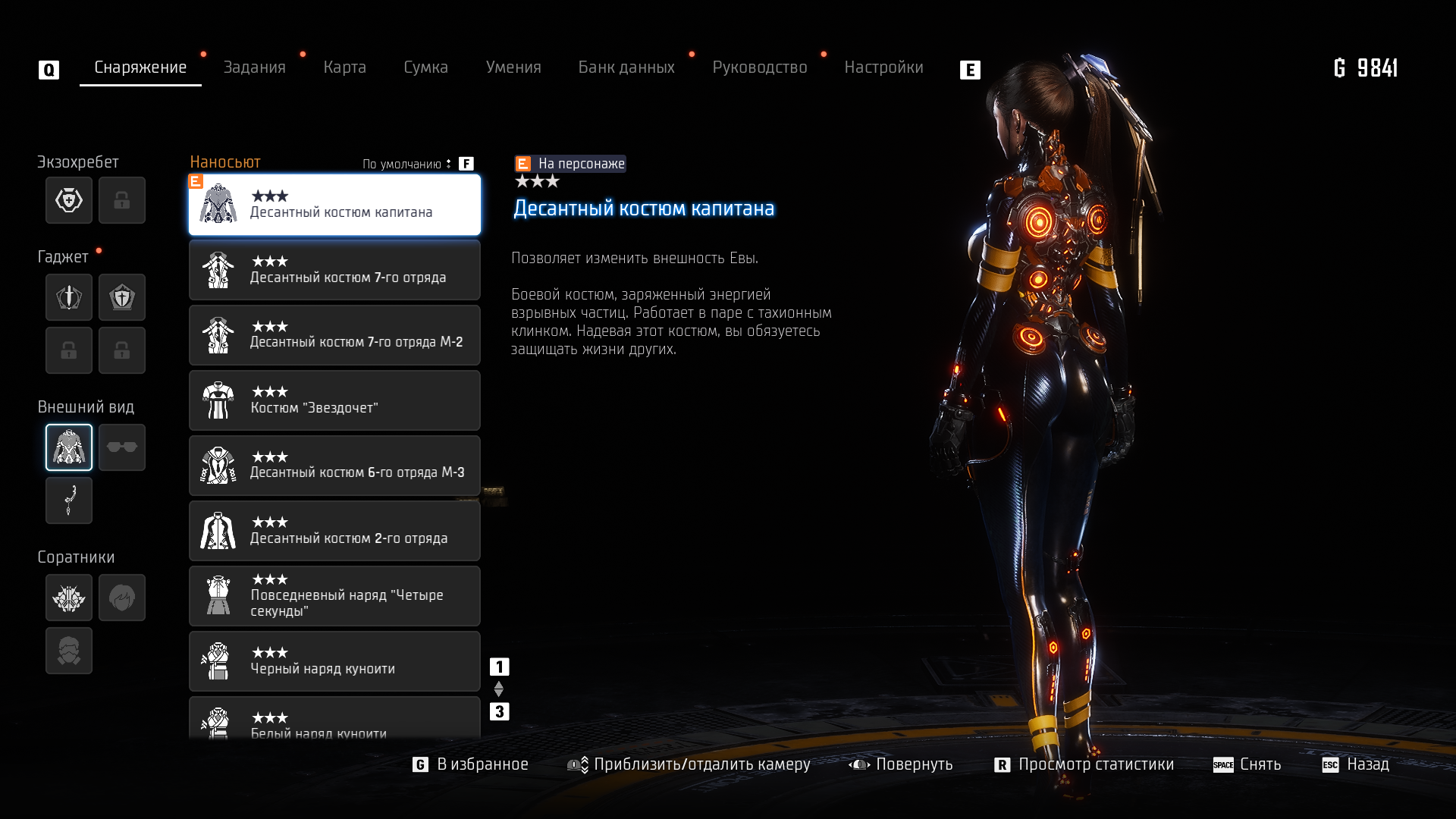
Task: Click the lower-left locked Gadget slot
Action: pos(69,350)
